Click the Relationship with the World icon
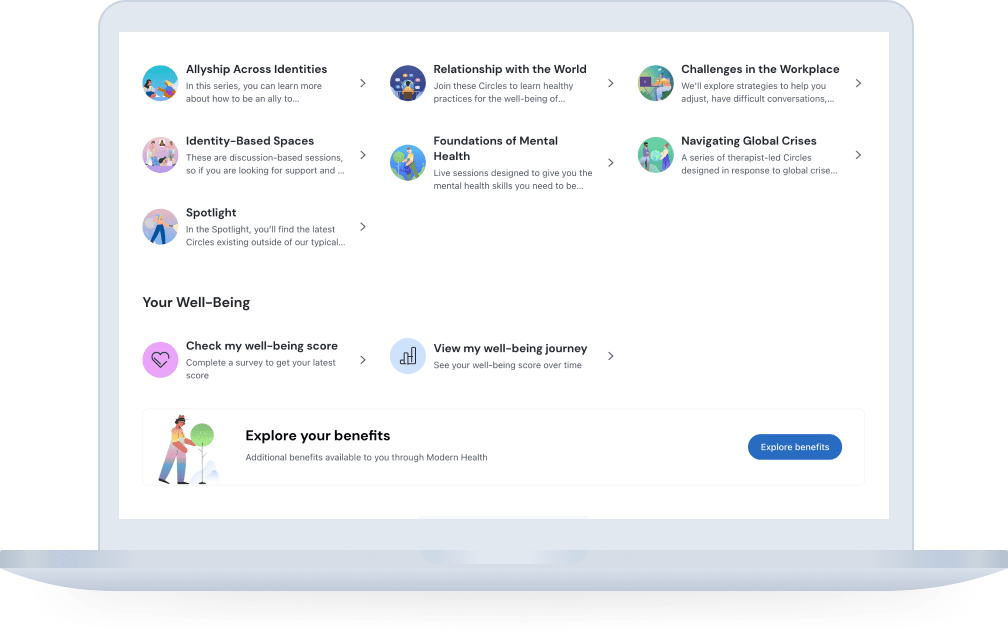 point(408,83)
